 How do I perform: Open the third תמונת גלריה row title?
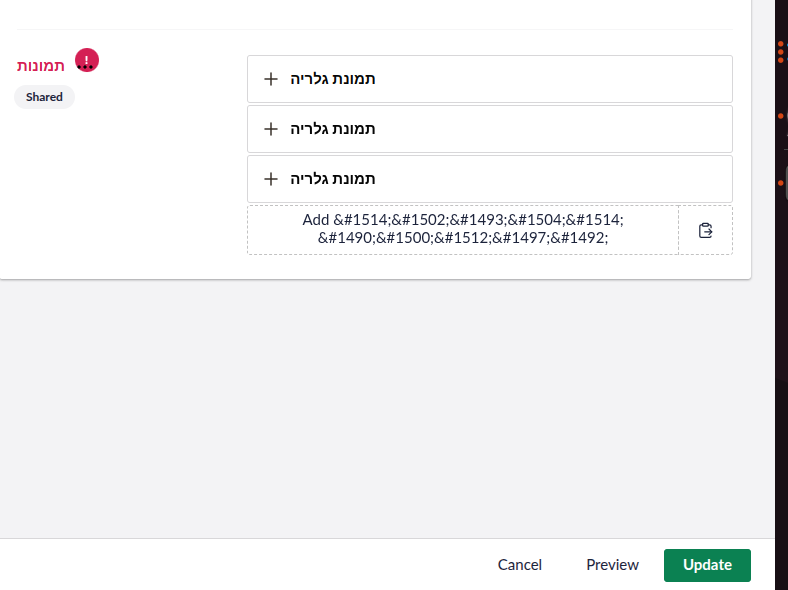(x=333, y=179)
